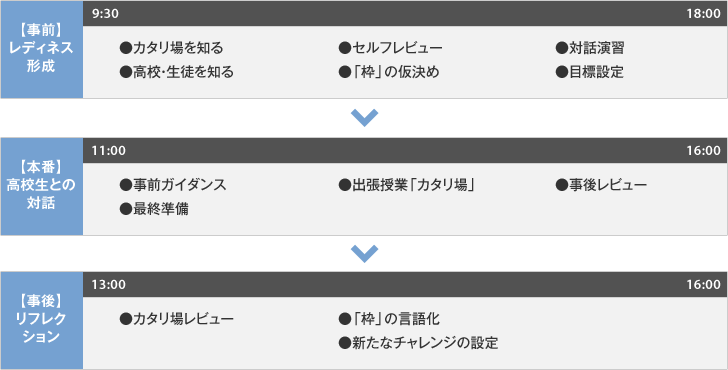
Task: Select the 【事後】リフレクション blue label
Action: (x=41, y=320)
